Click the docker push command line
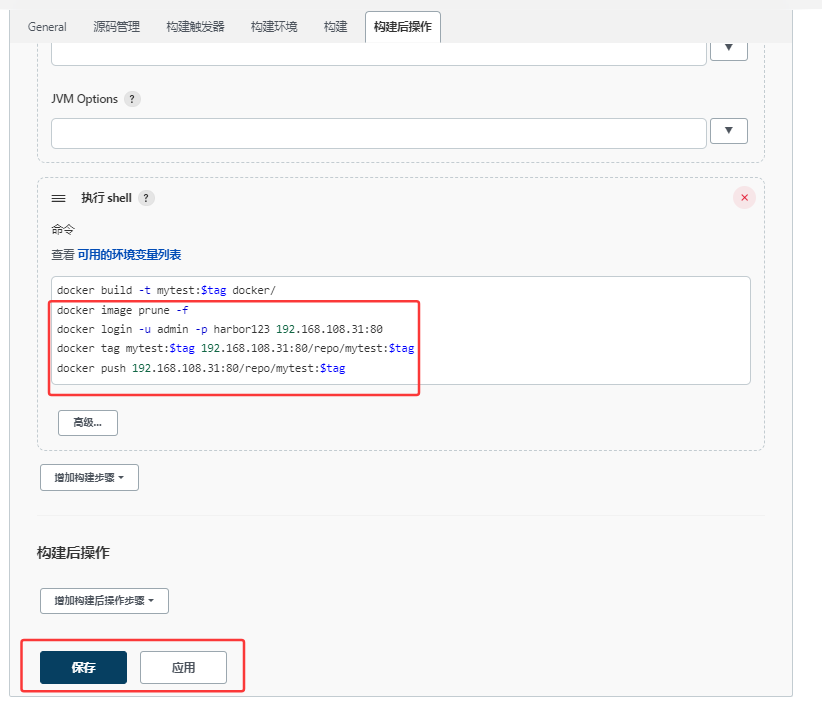Viewport: 822px width, 714px height. tap(201, 369)
